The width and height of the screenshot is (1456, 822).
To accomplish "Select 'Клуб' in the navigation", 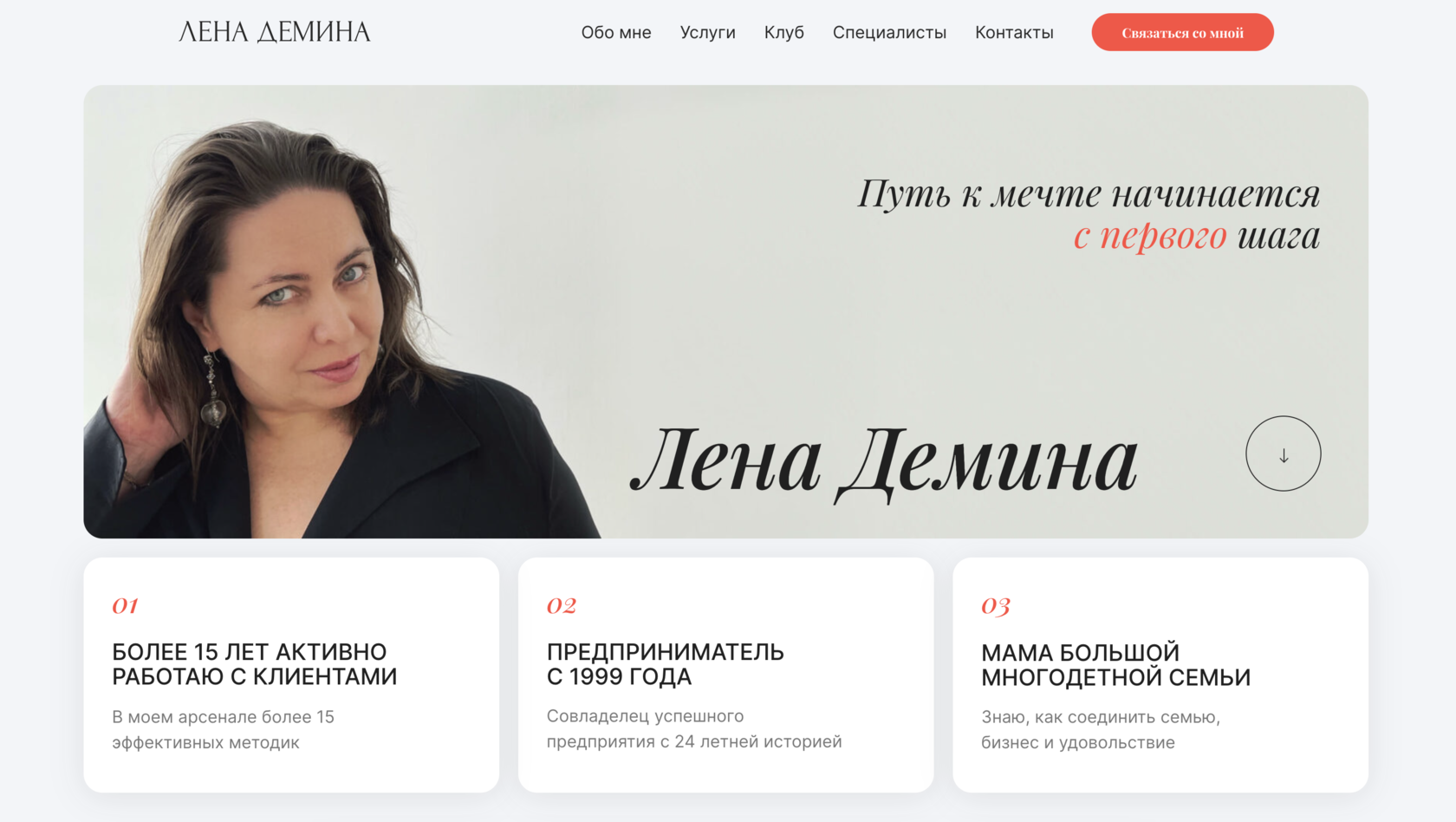I will (x=783, y=32).
